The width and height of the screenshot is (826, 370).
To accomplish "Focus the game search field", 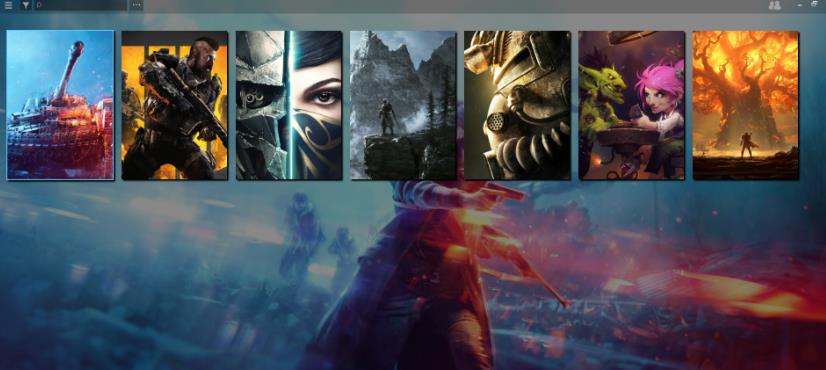I will (x=80, y=5).
